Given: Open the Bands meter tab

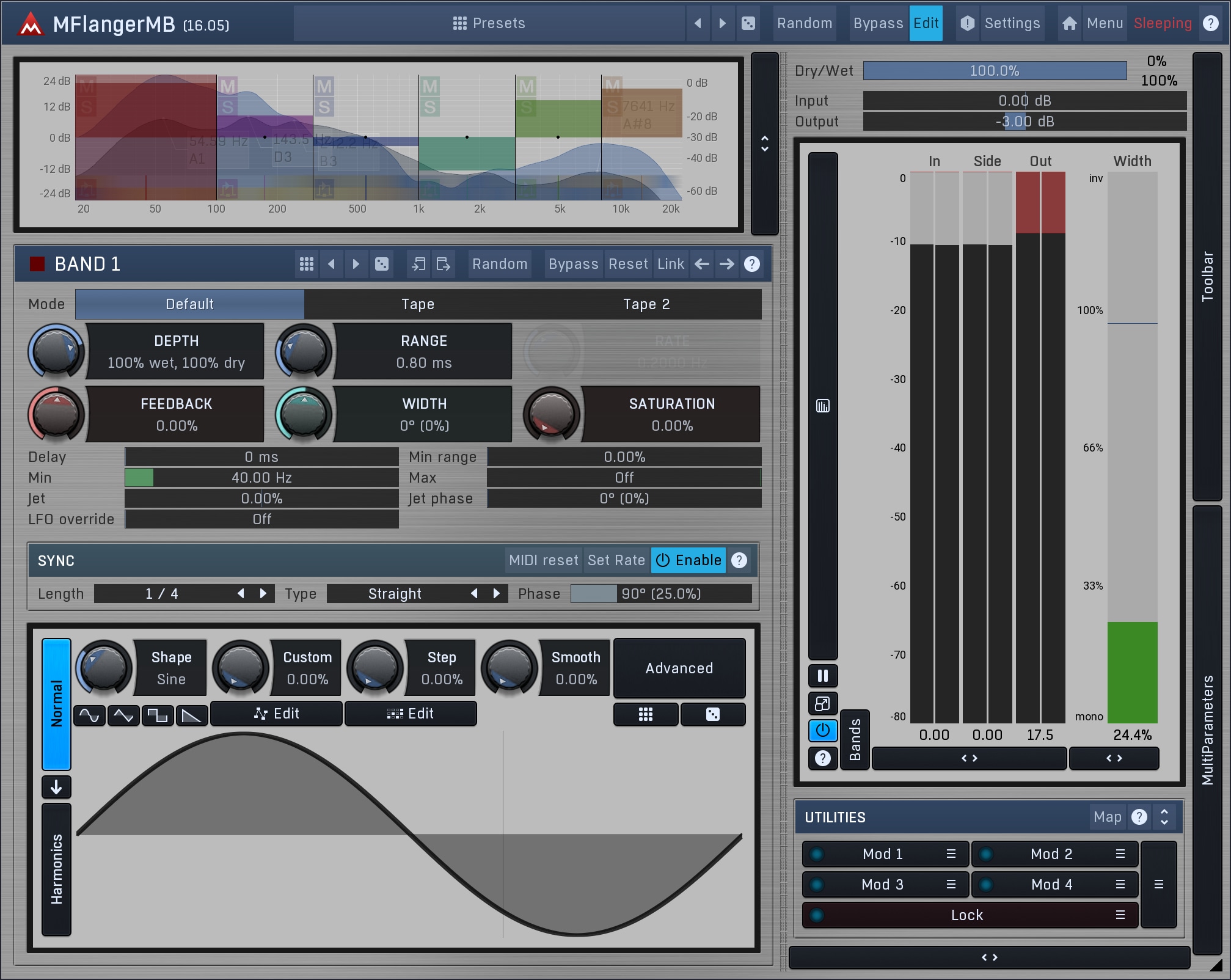Looking at the screenshot, I should point(855,739).
